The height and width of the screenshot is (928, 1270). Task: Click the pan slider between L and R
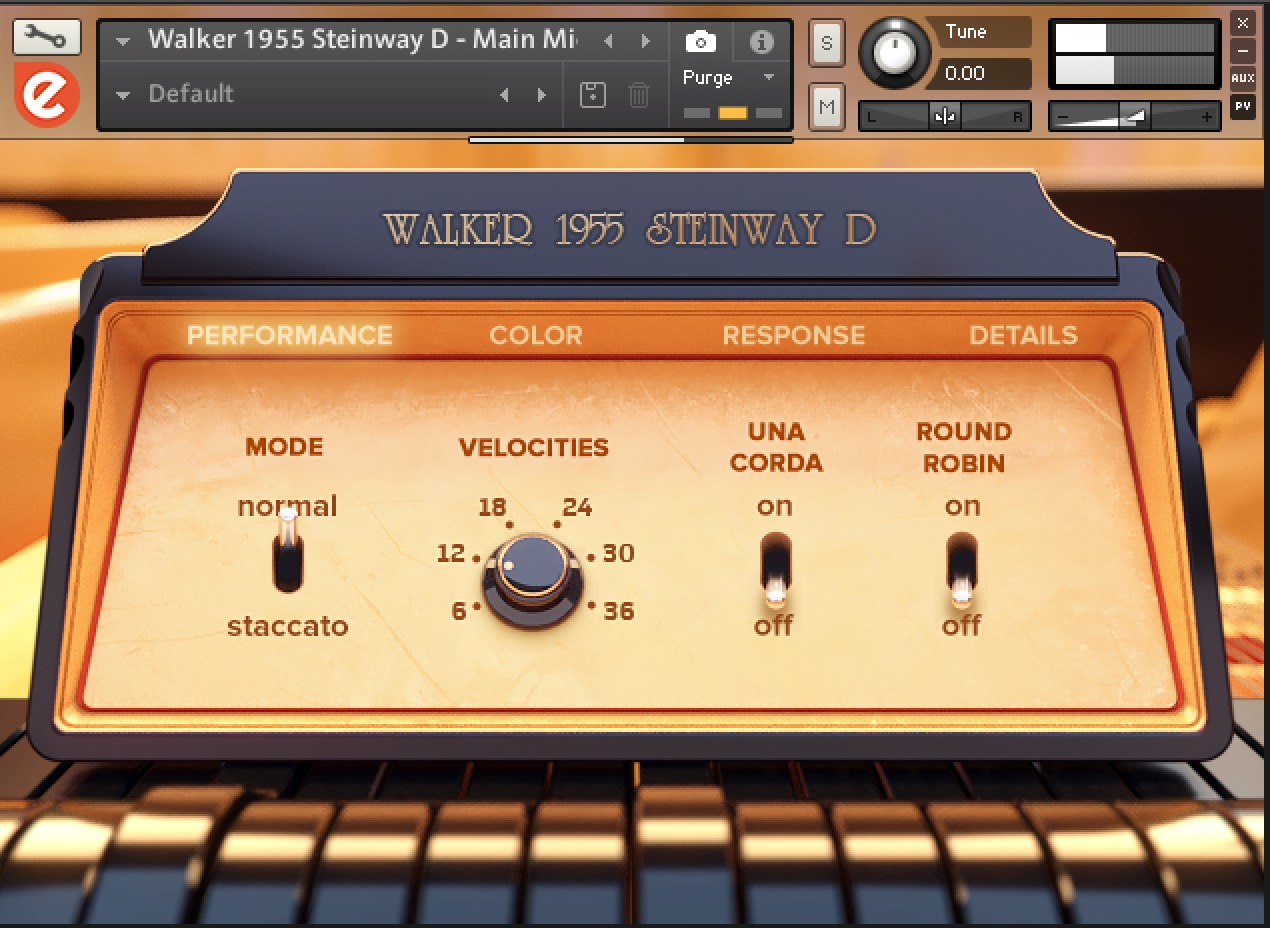[944, 117]
